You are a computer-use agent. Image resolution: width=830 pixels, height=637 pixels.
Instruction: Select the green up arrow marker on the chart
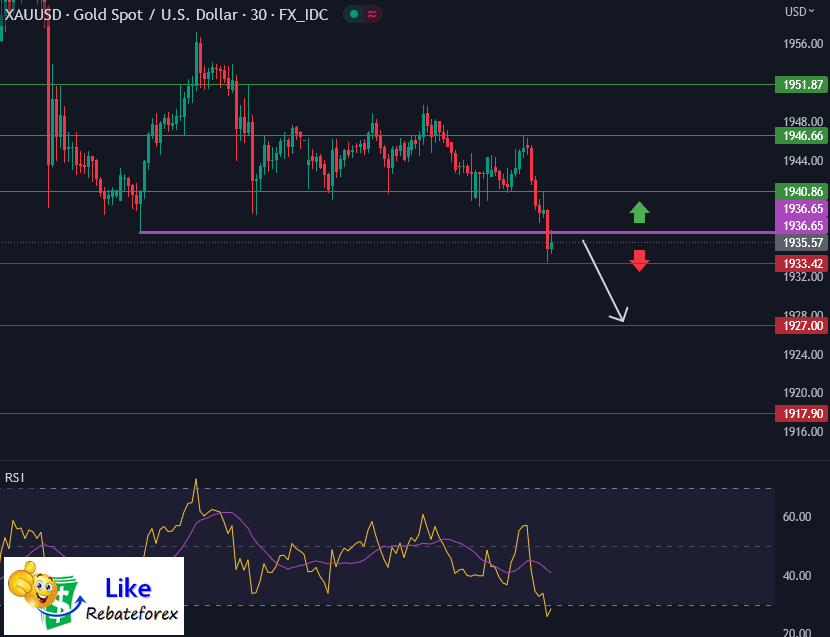tap(639, 212)
